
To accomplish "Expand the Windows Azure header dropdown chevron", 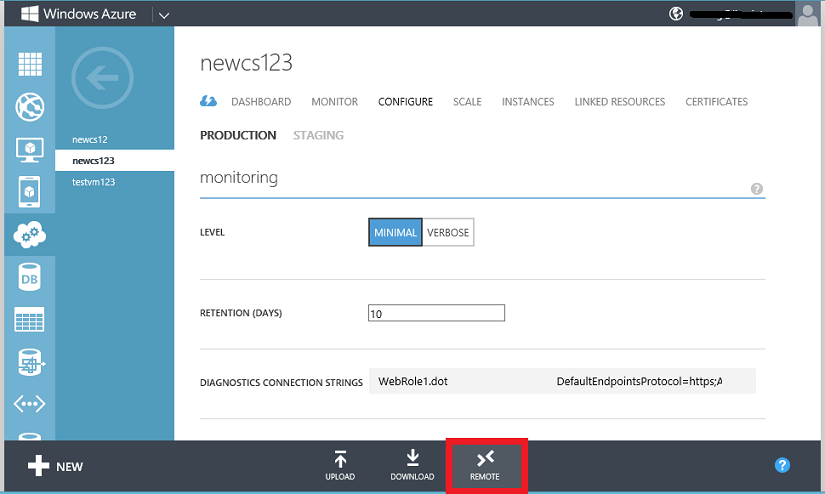I will point(164,15).
